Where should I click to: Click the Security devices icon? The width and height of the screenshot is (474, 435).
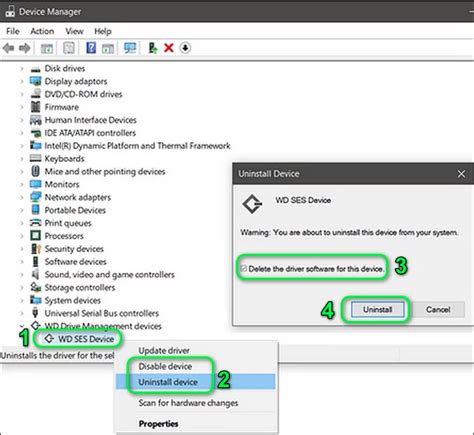(36, 249)
